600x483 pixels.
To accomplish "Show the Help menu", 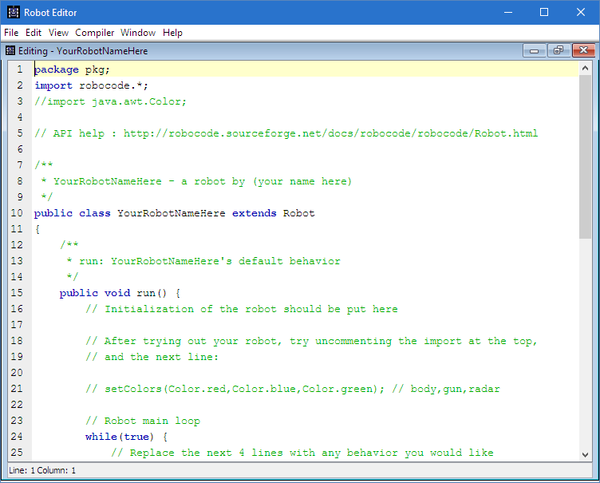I will coord(173,32).
